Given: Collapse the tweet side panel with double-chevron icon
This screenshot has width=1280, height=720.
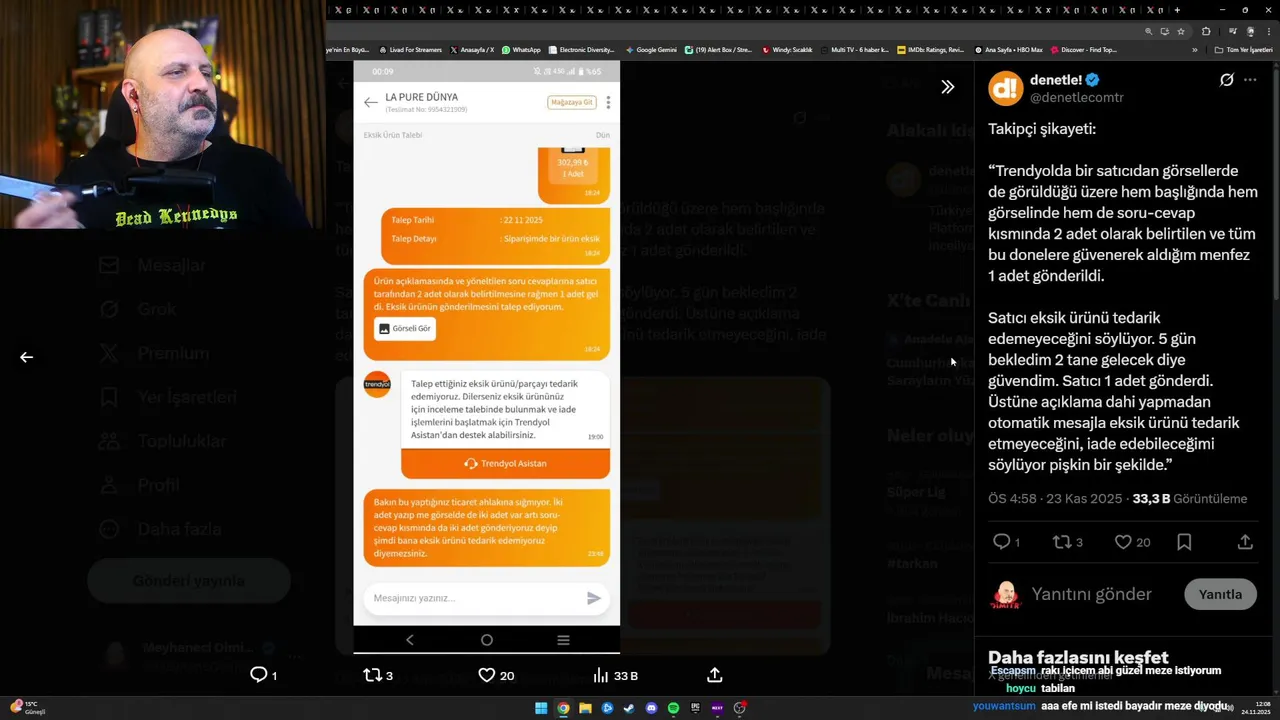Looking at the screenshot, I should coord(947,87).
